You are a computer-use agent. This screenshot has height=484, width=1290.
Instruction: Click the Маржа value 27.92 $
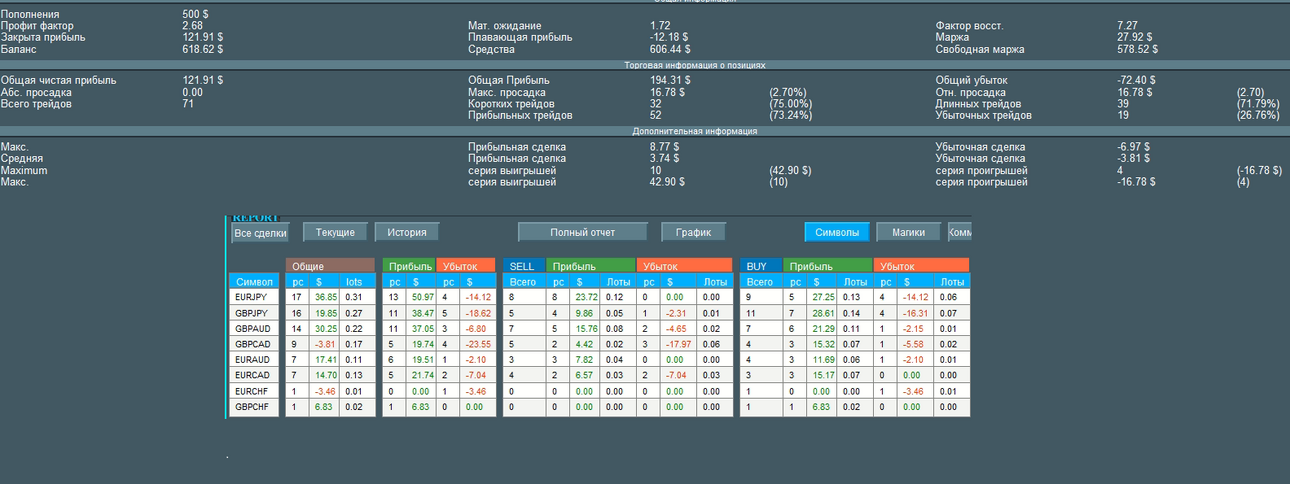point(1134,37)
